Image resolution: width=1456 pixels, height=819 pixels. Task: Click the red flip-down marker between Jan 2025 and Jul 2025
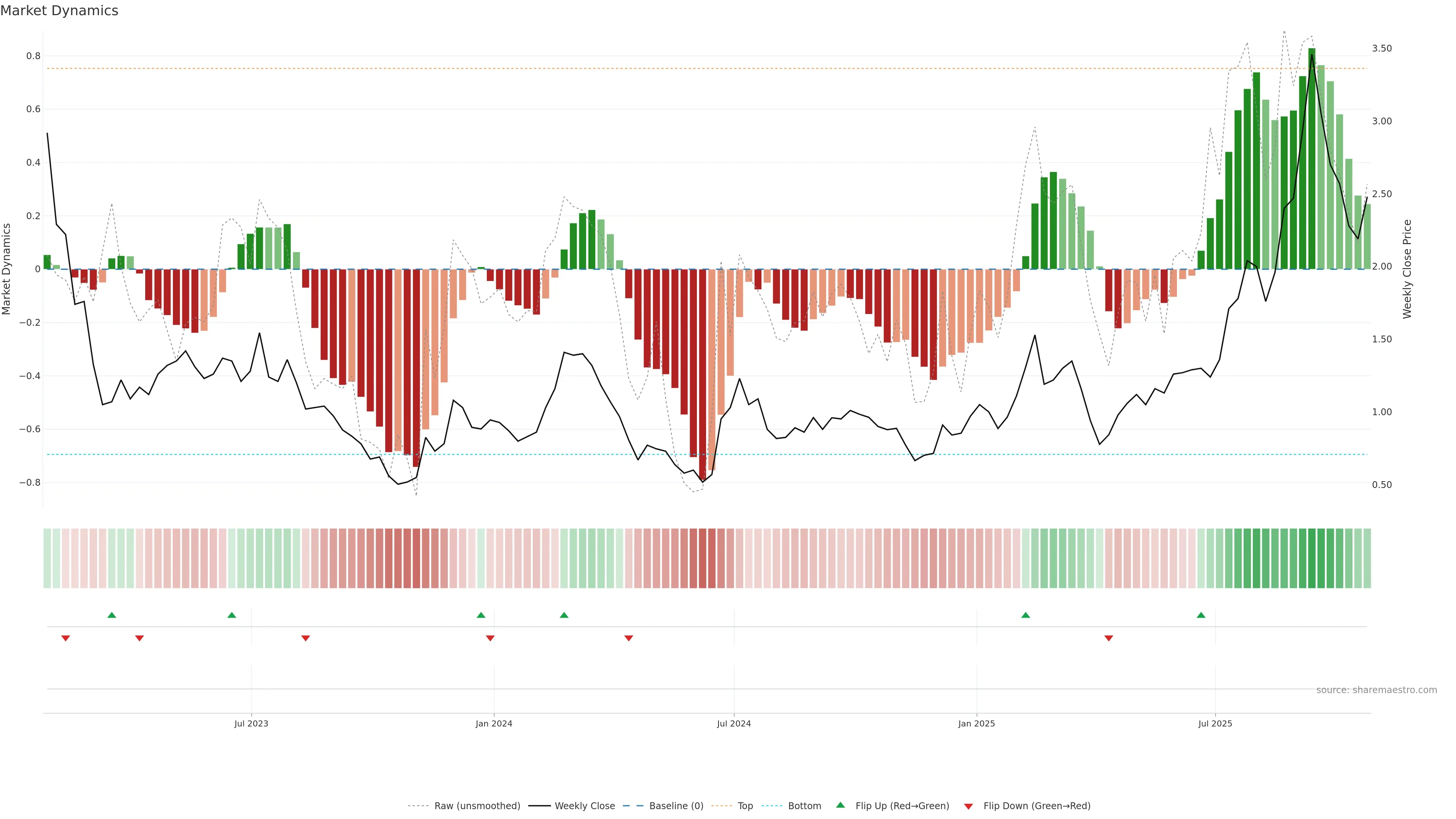coord(1109,638)
